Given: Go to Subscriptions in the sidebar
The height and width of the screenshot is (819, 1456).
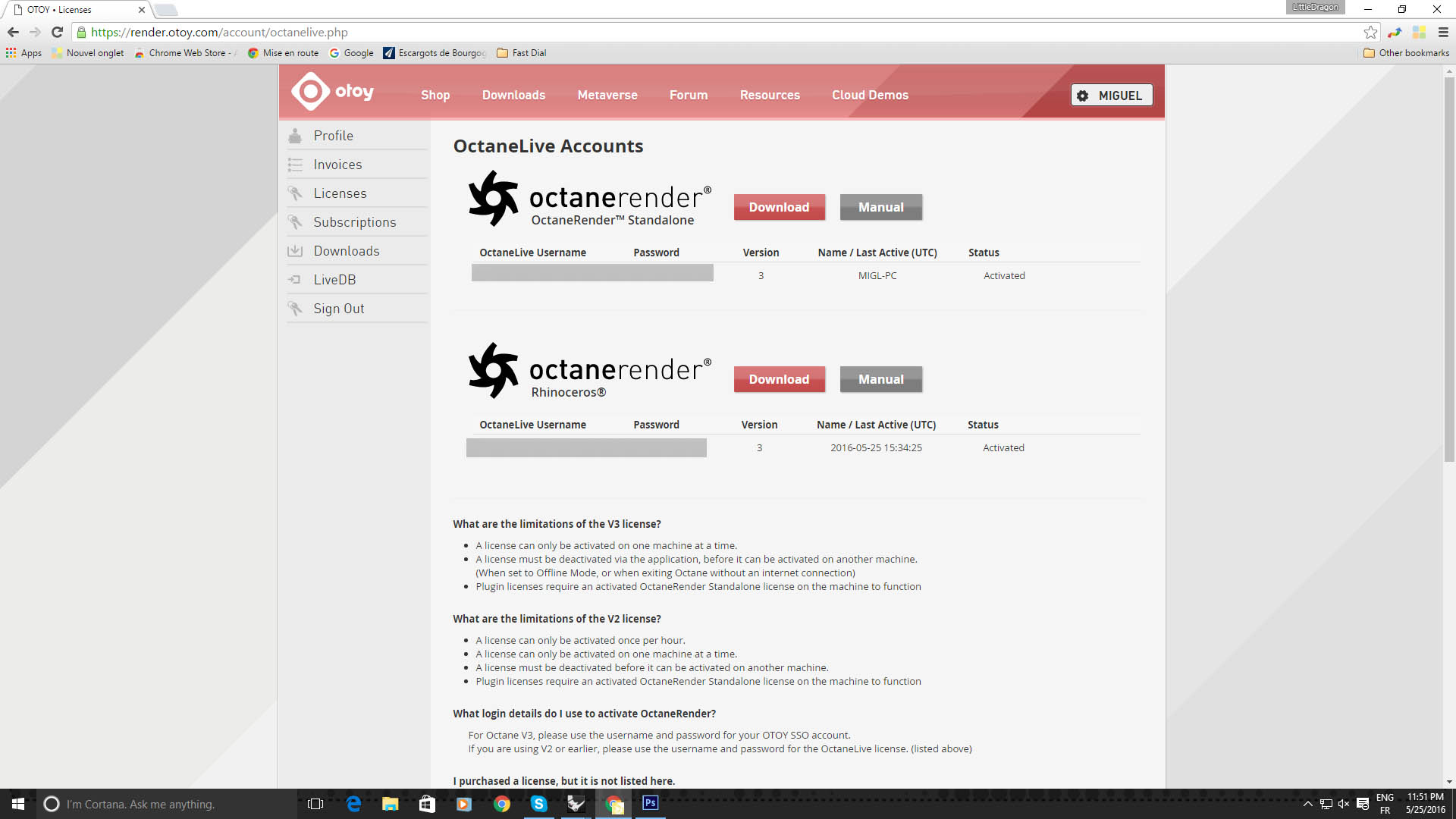Looking at the screenshot, I should [354, 222].
